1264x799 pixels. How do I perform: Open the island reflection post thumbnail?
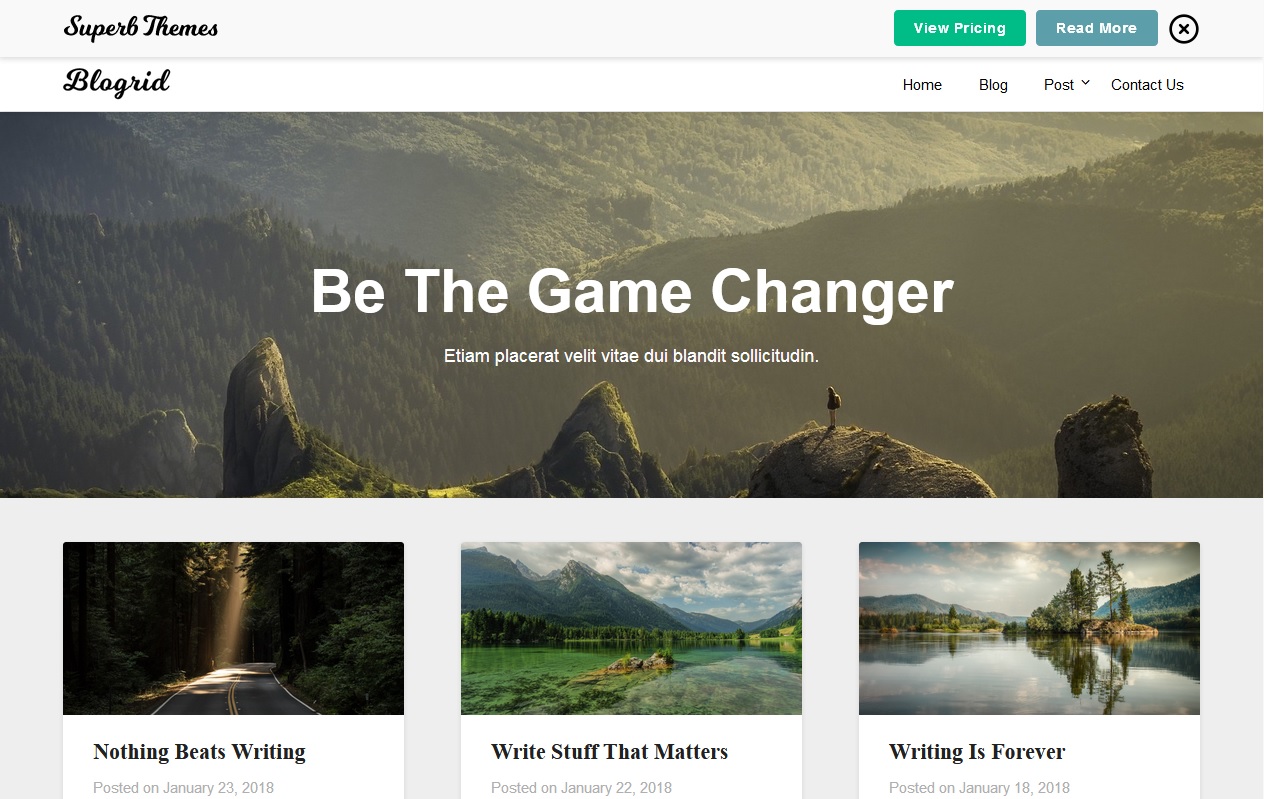point(1029,628)
